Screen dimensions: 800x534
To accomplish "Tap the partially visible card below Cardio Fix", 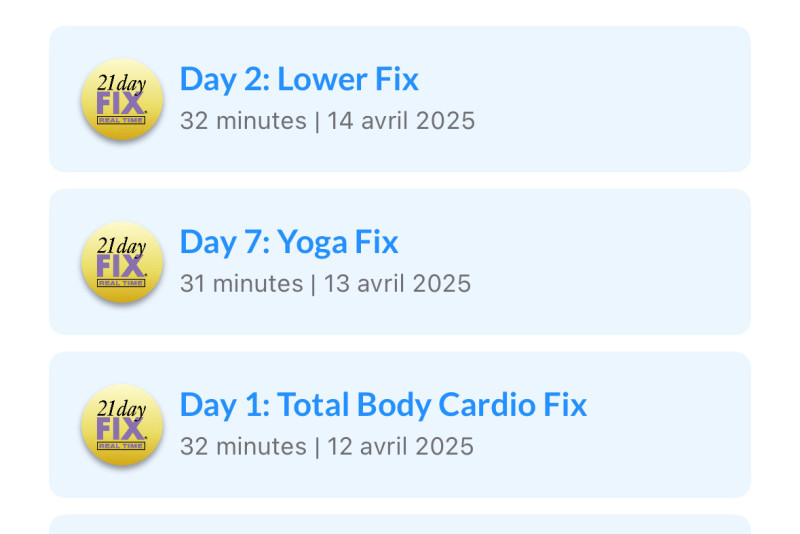I will tap(400, 524).
